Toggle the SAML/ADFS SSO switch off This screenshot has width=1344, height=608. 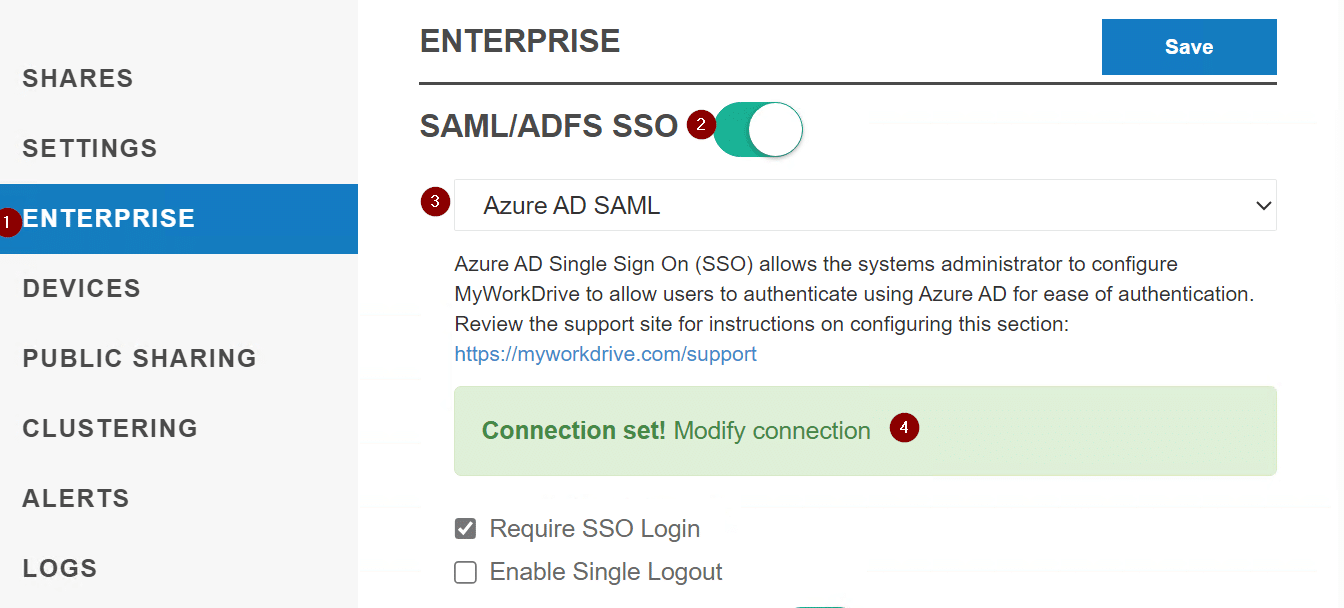click(x=758, y=129)
